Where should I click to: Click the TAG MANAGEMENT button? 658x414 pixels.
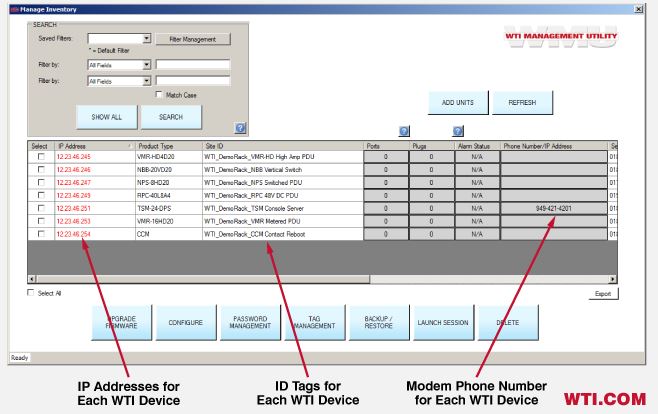[315, 322]
